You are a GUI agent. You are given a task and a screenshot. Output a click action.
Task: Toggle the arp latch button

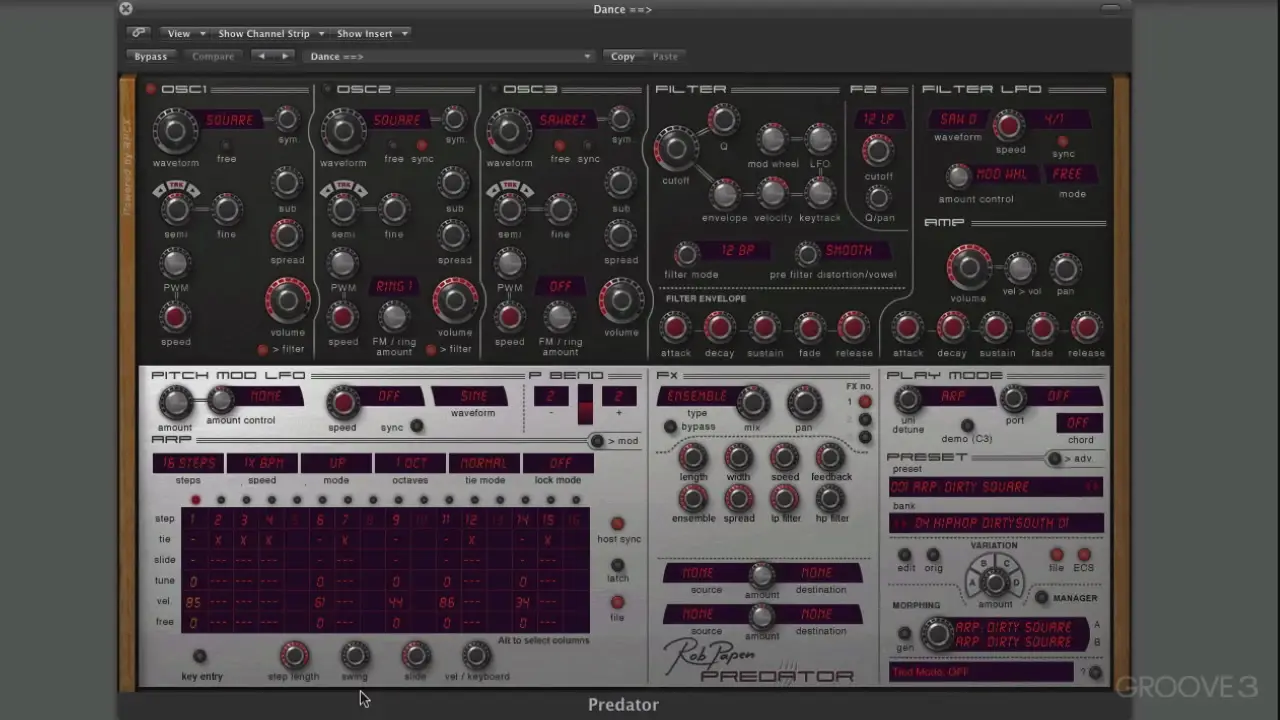point(617,565)
